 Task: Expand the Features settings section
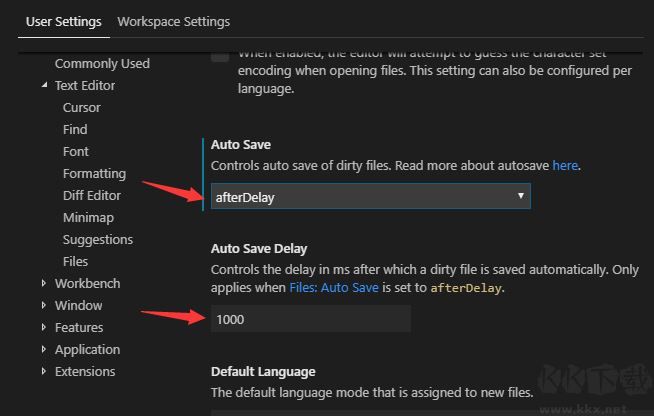pos(44,327)
